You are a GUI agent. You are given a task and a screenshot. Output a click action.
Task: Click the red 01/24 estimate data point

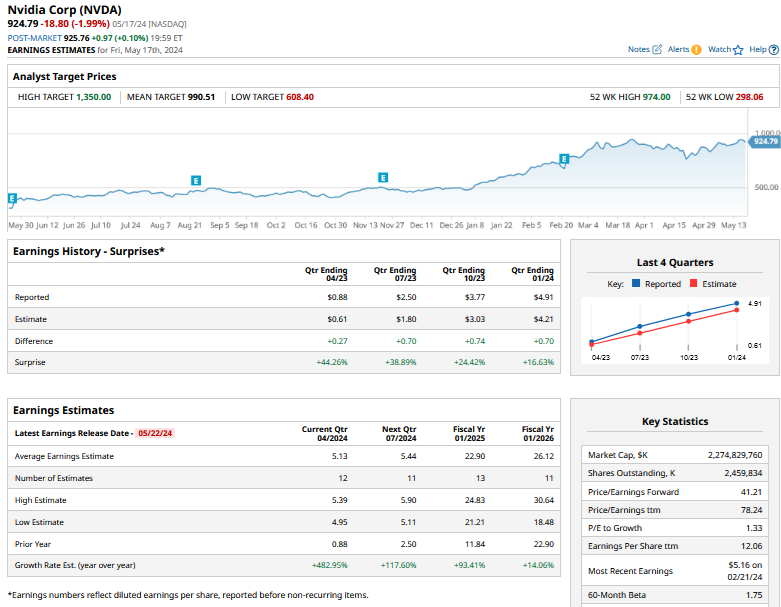(x=737, y=310)
